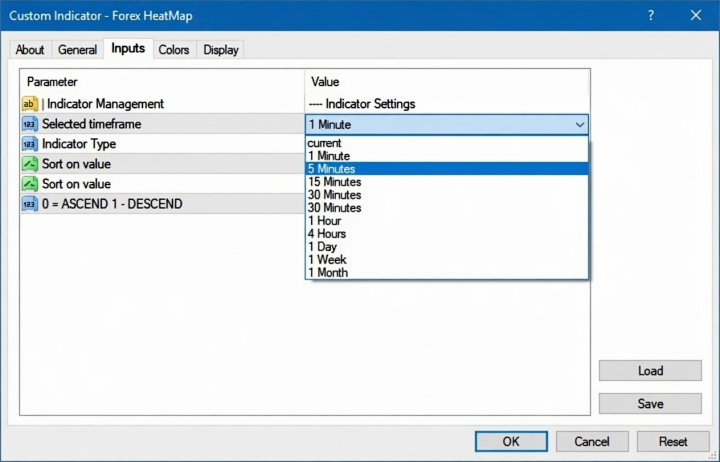
Task: Select '4 Hours' timeframe option
Action: (446, 233)
